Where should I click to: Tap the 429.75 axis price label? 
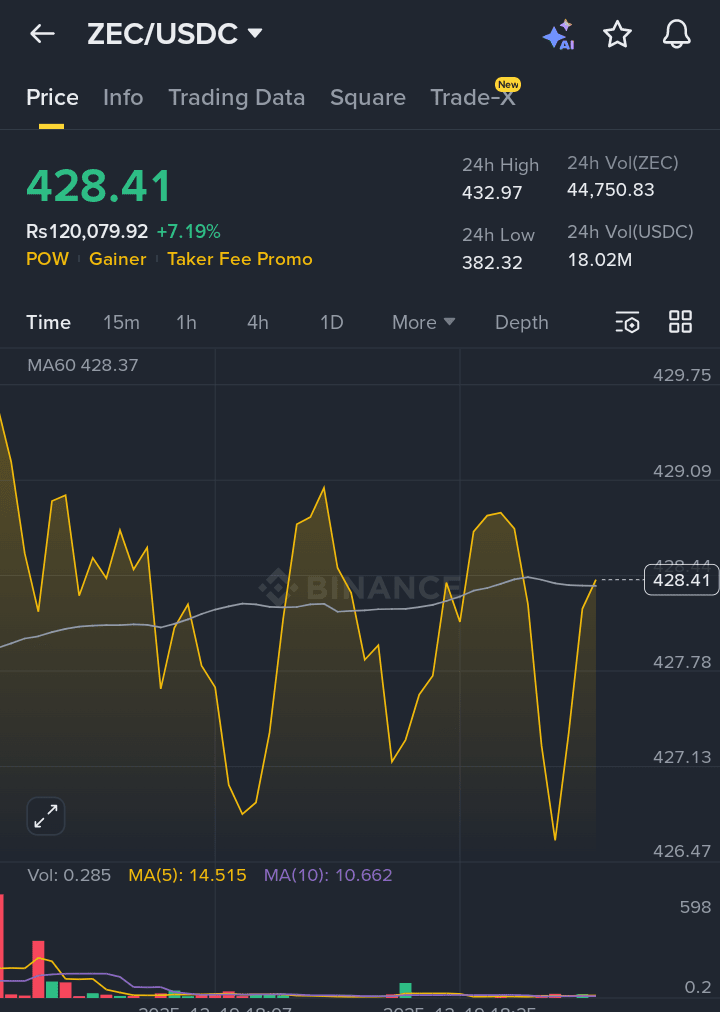pos(682,375)
